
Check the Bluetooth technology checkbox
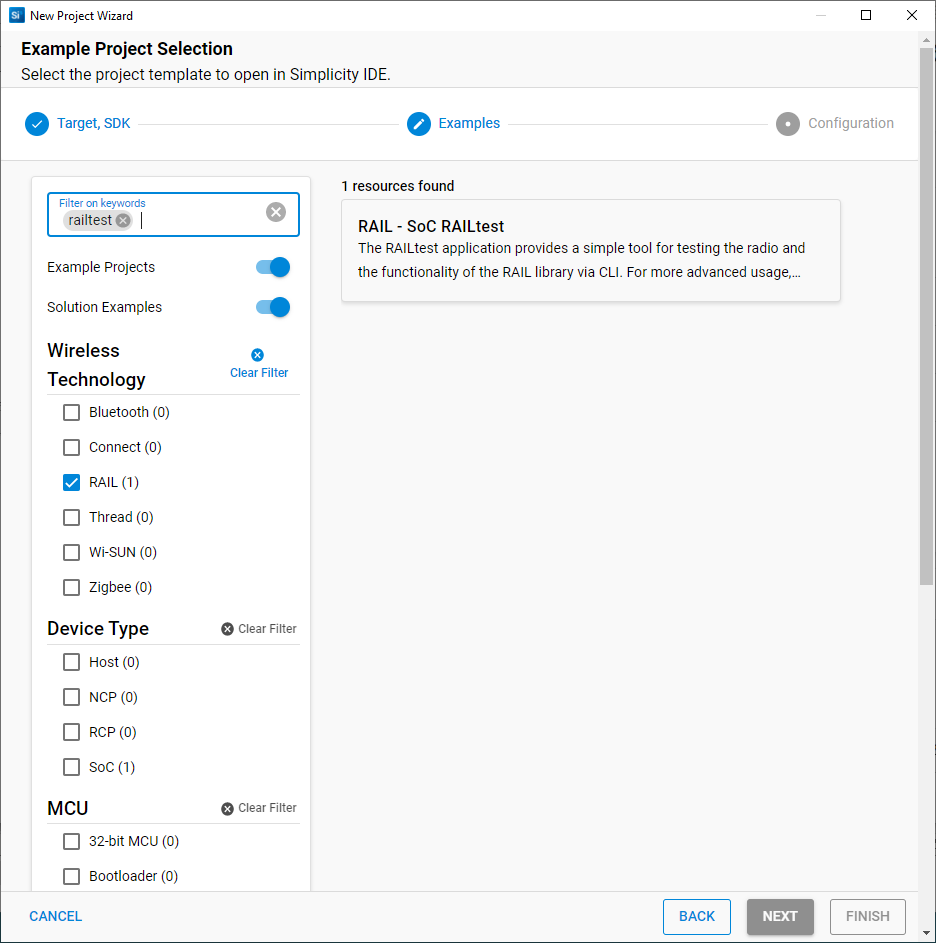tap(72, 412)
